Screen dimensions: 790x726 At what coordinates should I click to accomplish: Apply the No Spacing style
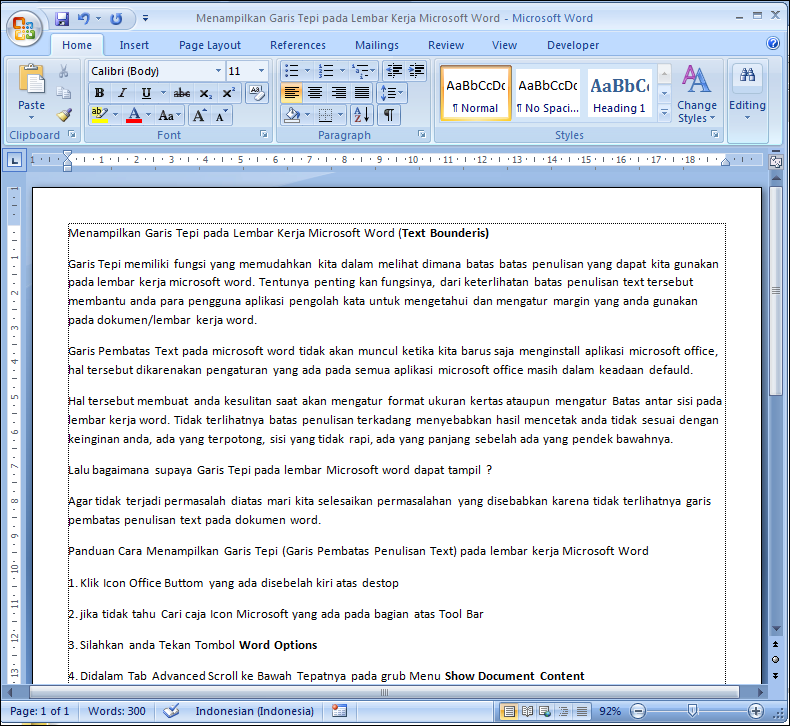coord(548,93)
